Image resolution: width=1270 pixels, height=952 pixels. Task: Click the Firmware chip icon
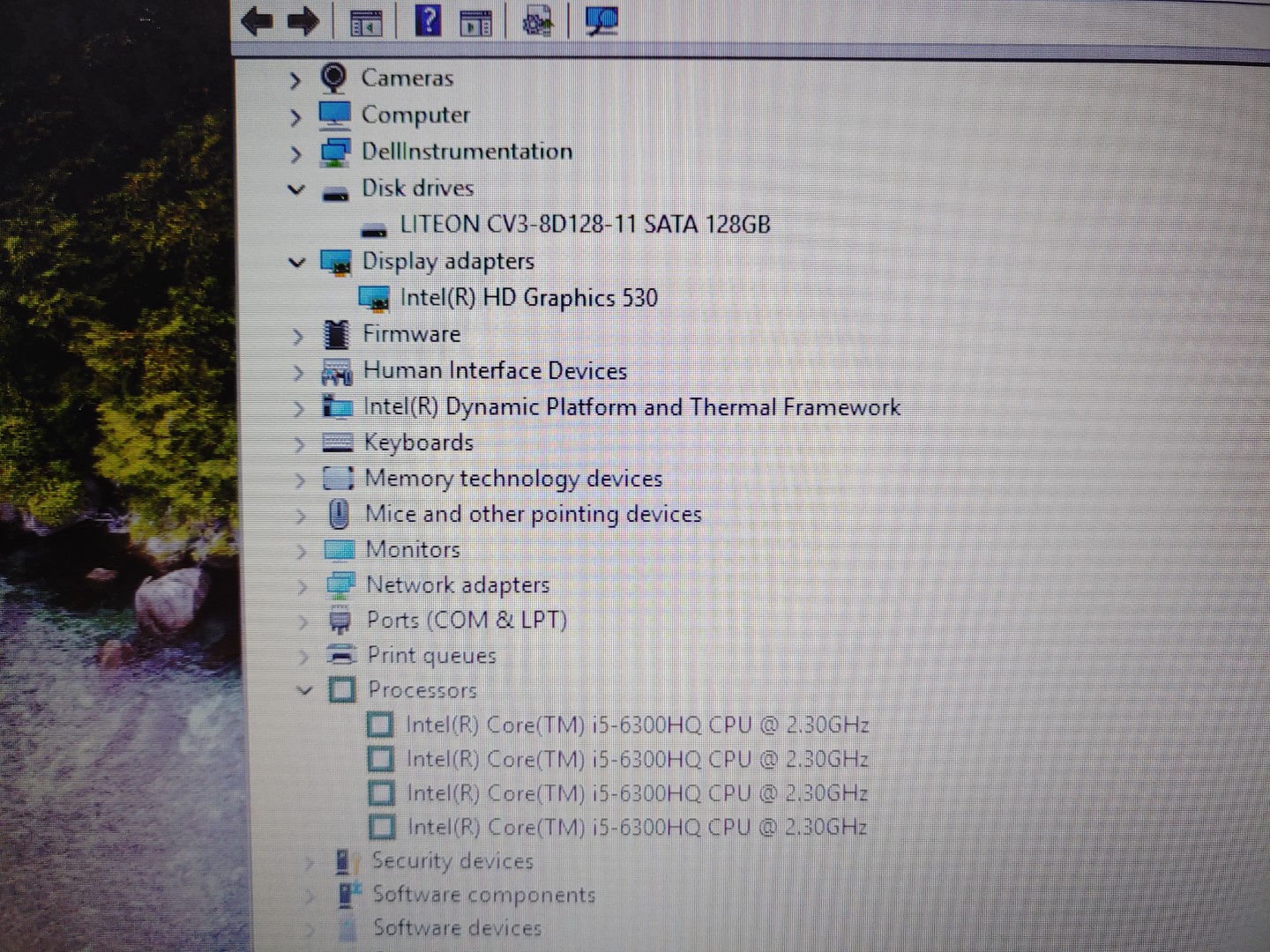pos(335,335)
